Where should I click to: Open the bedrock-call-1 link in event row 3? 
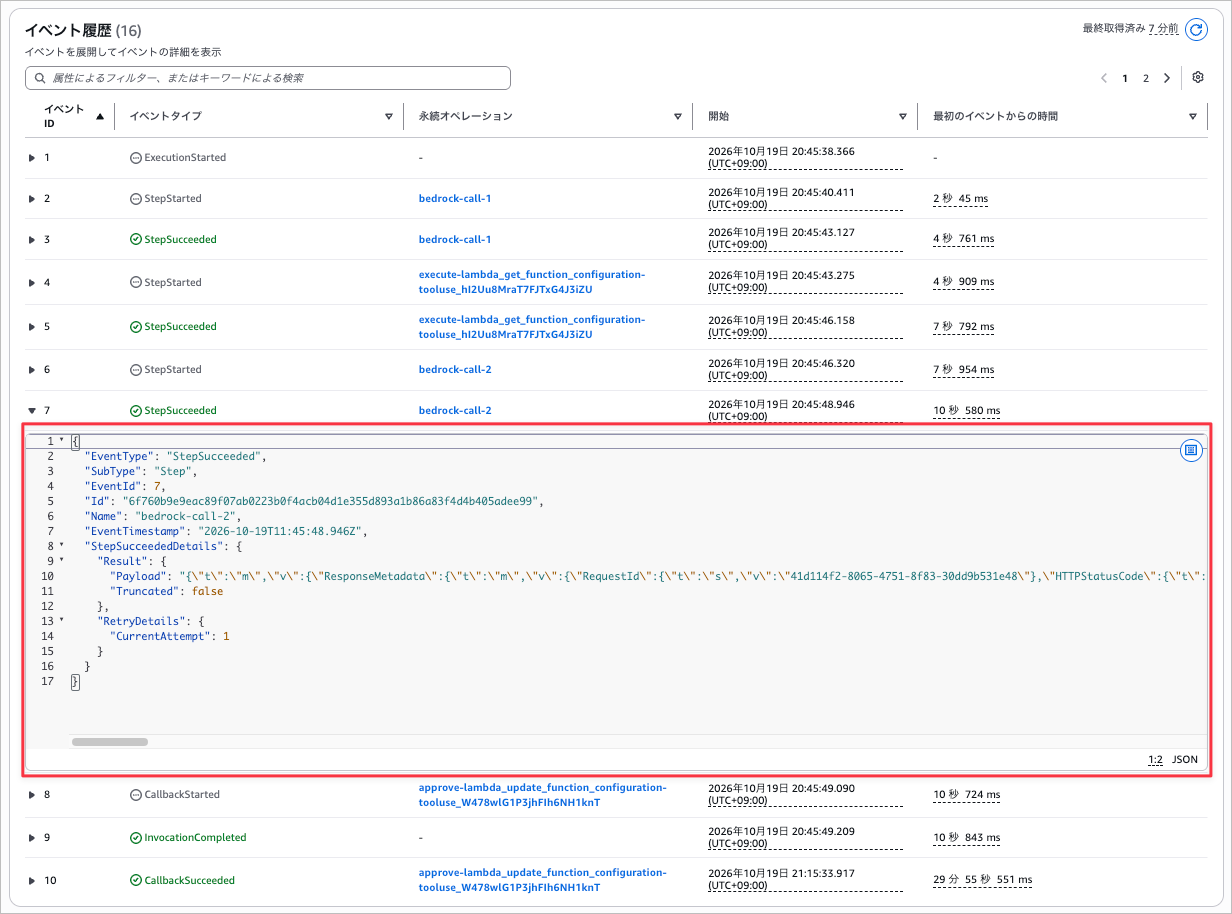pos(455,240)
